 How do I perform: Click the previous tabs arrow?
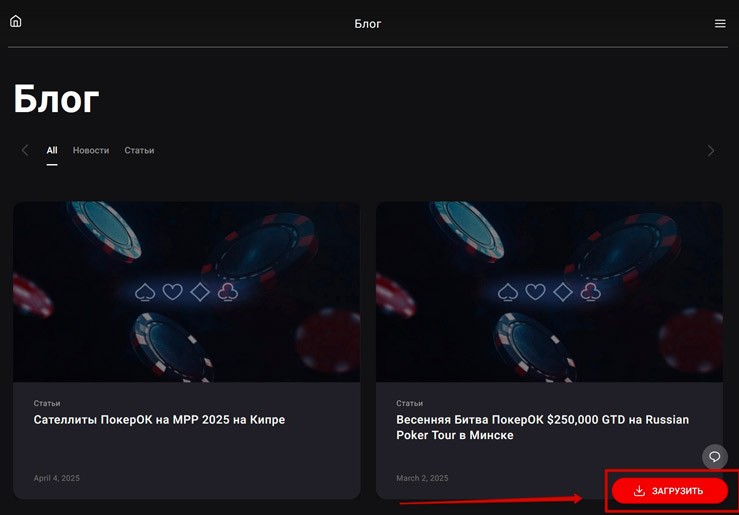tap(25, 150)
